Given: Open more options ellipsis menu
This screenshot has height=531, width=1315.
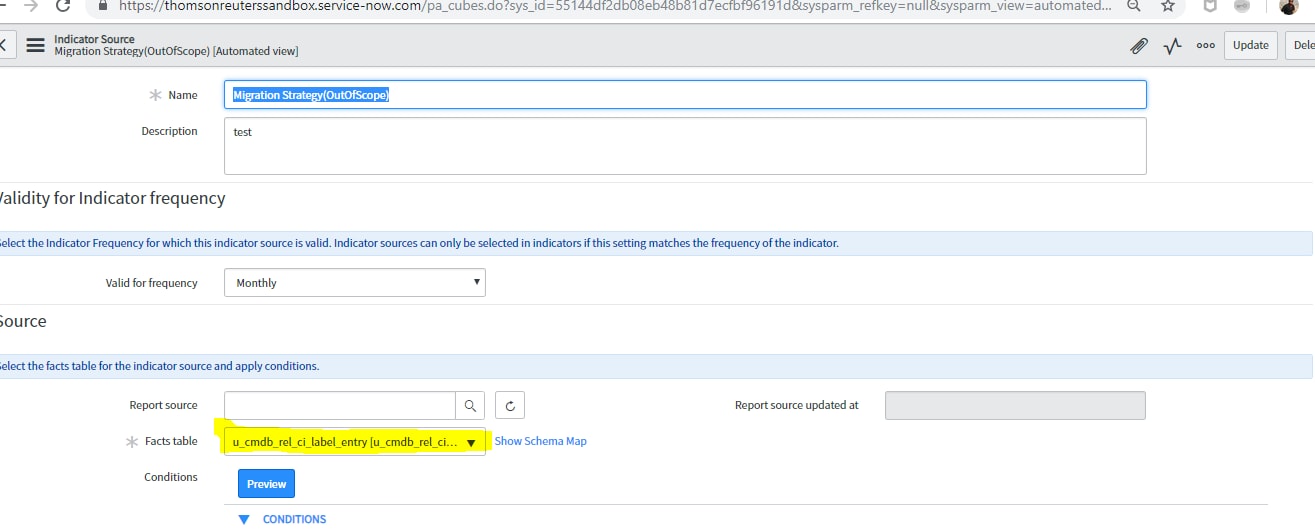Looking at the screenshot, I should 1206,45.
